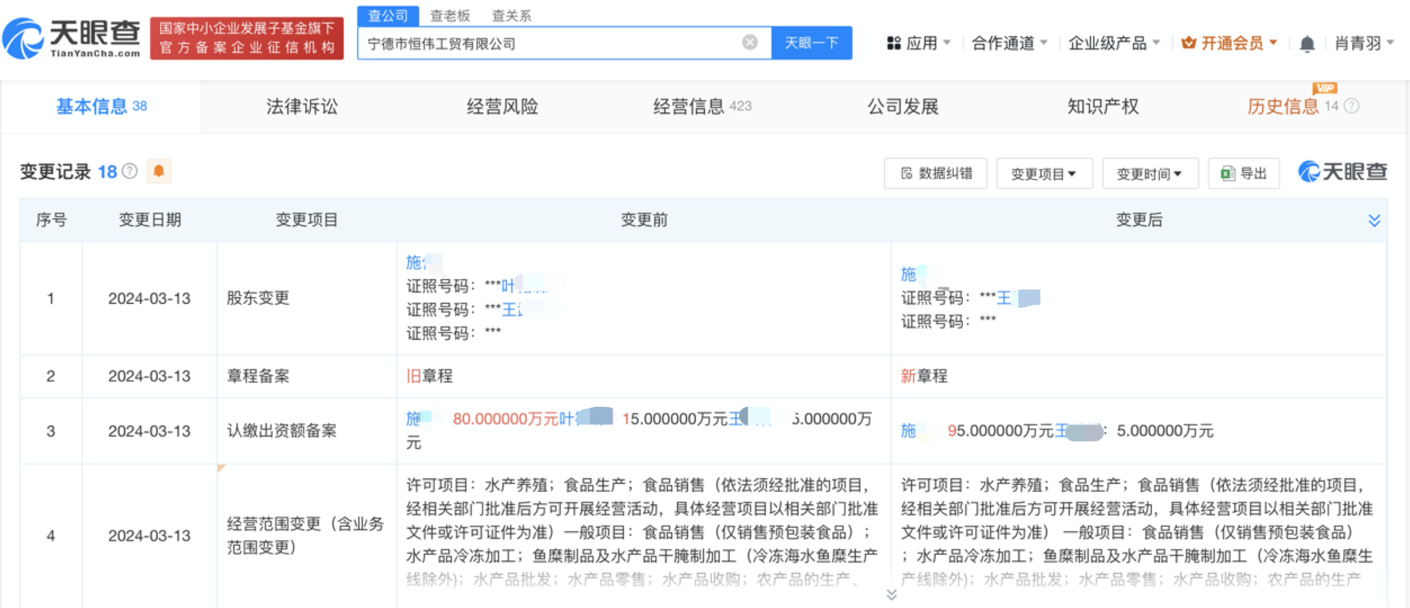Click help icon beside 历史信息 tab
This screenshot has width=1410, height=608.
pyautogui.click(x=1351, y=106)
